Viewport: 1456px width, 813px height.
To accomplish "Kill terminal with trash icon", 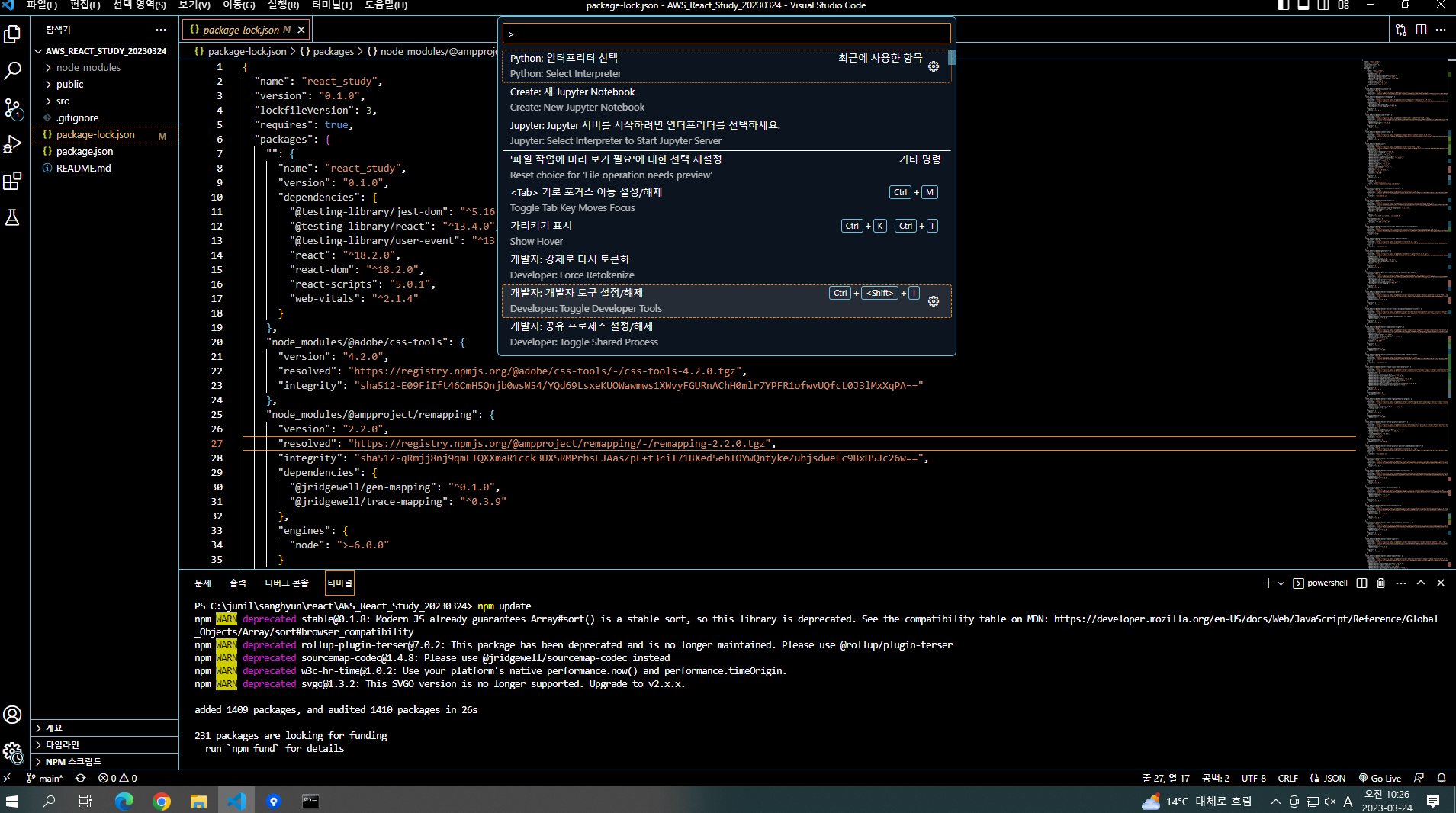I will (x=1380, y=583).
